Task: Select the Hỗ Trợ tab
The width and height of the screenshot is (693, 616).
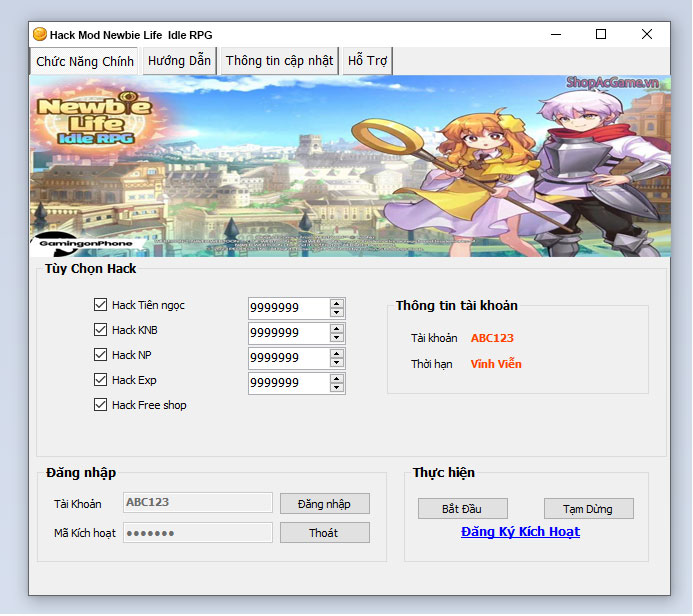Action: click(367, 61)
